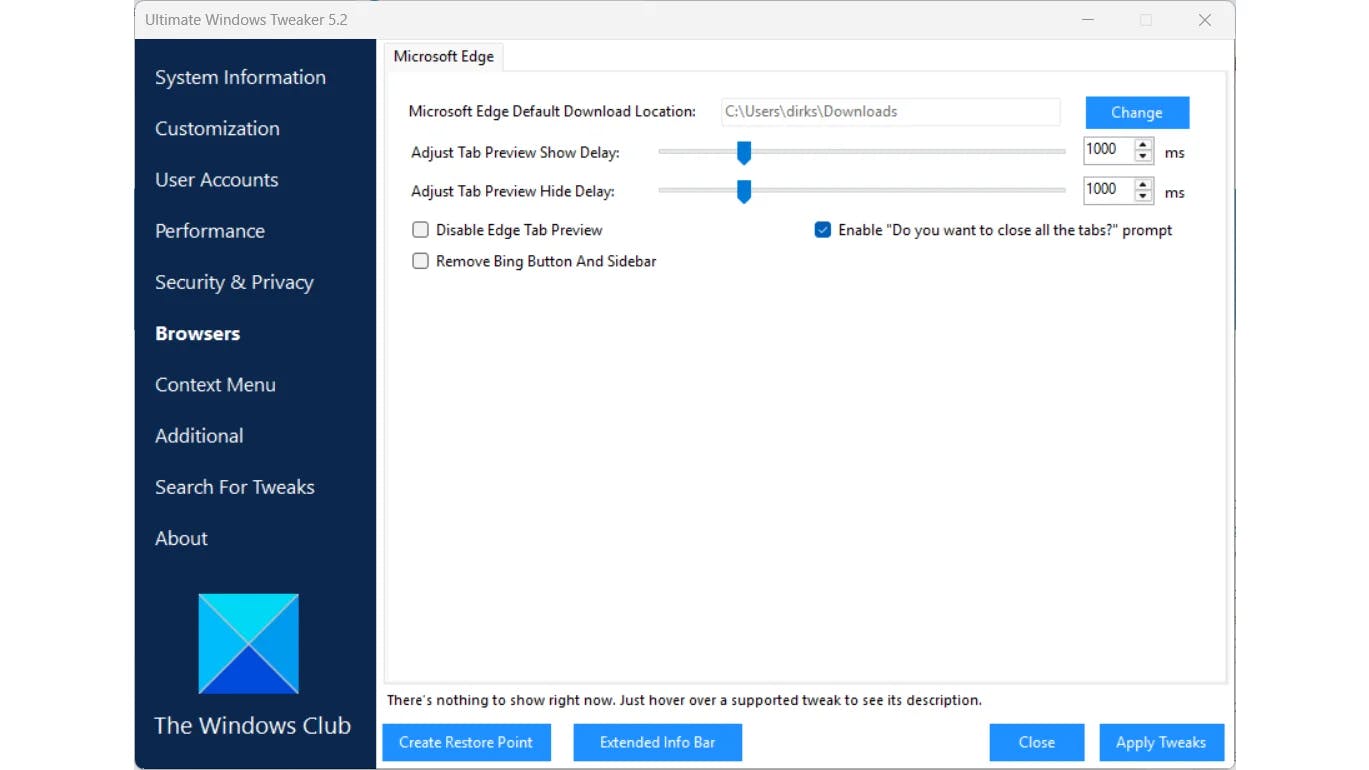Click the Close button at bottom

[1037, 742]
